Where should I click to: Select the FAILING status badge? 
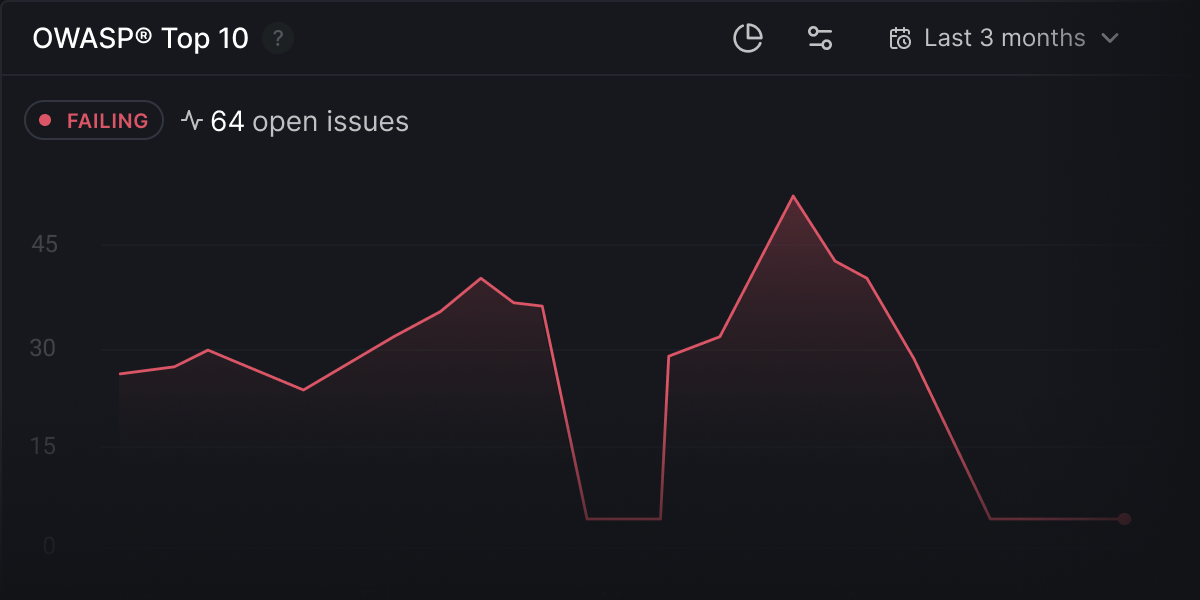click(x=94, y=121)
